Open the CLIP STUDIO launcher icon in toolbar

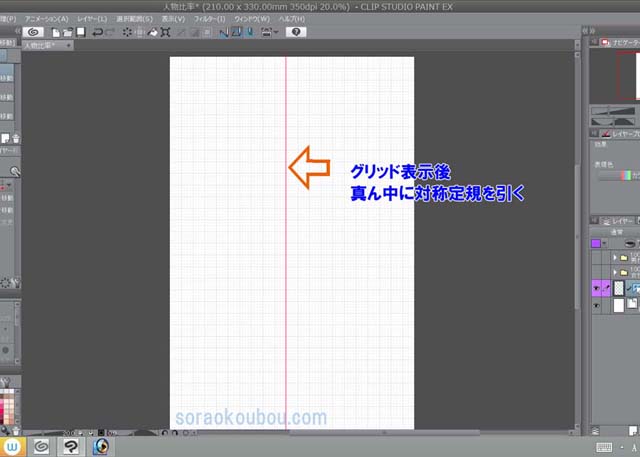[33, 32]
